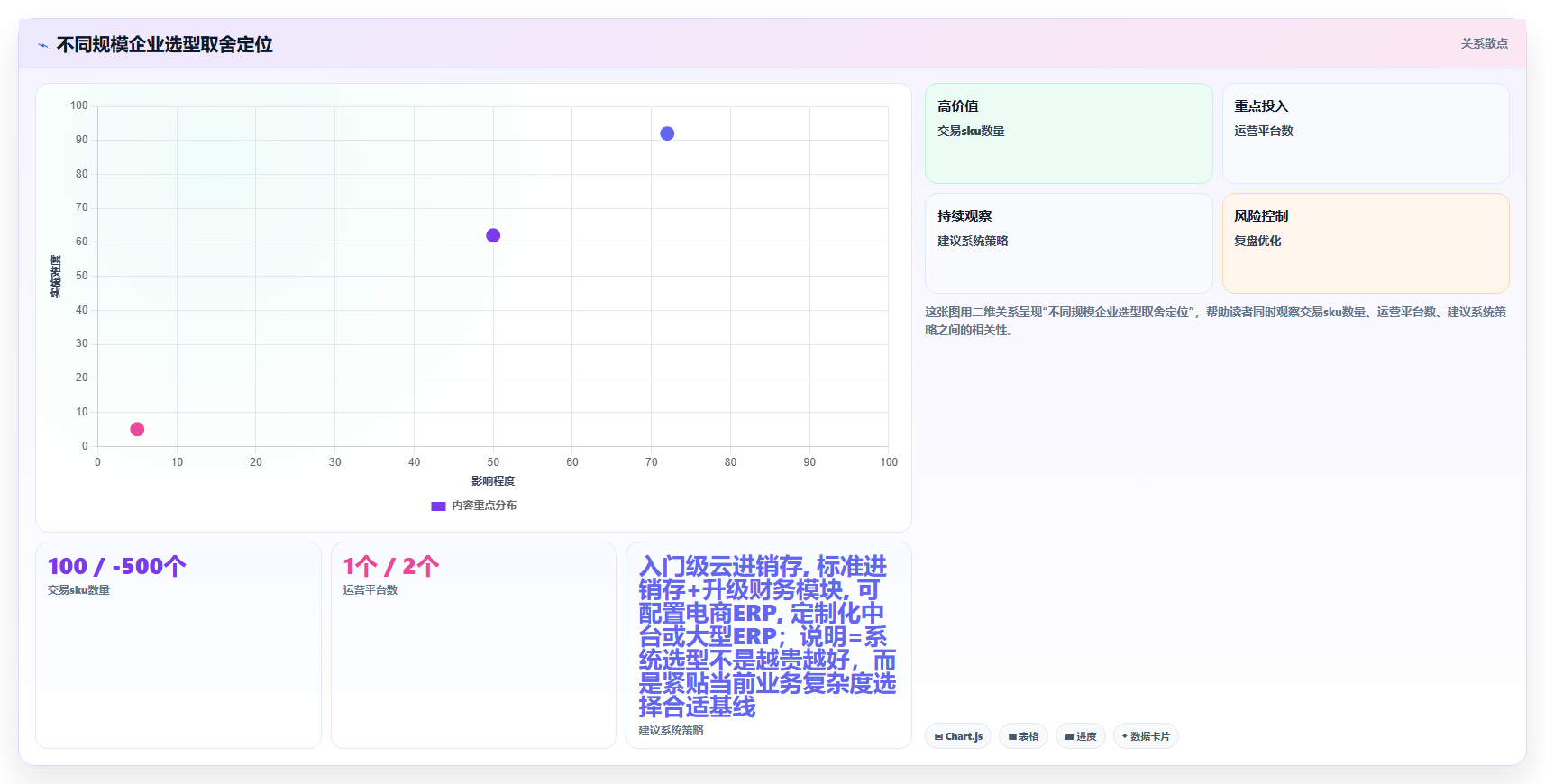Select the 持续观察 quadrant card
The width and height of the screenshot is (1545, 784).
[1068, 243]
